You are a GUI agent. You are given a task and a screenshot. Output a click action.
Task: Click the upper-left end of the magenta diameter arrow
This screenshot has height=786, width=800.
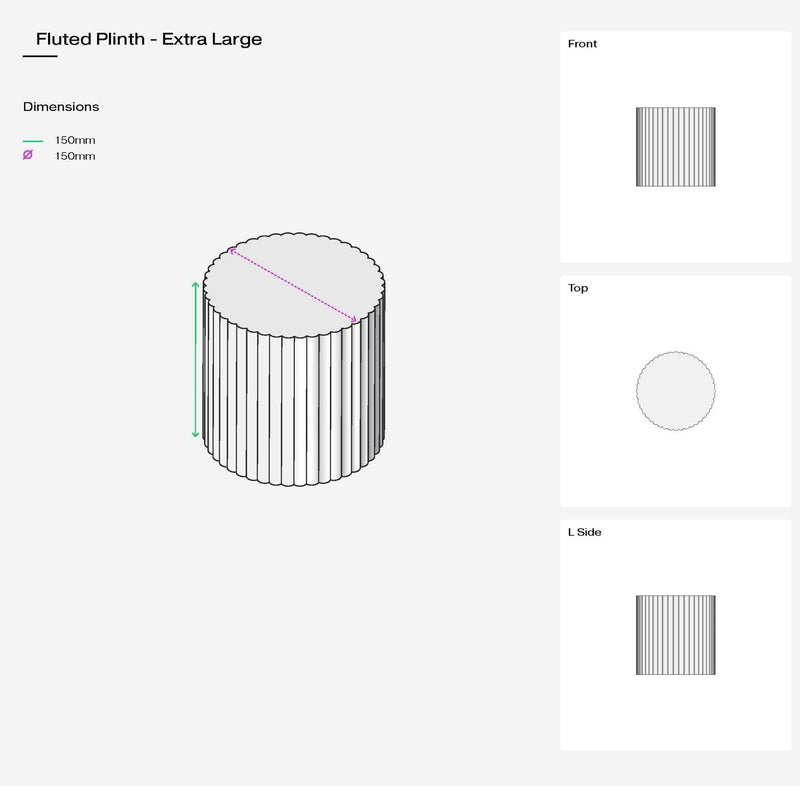point(233,250)
